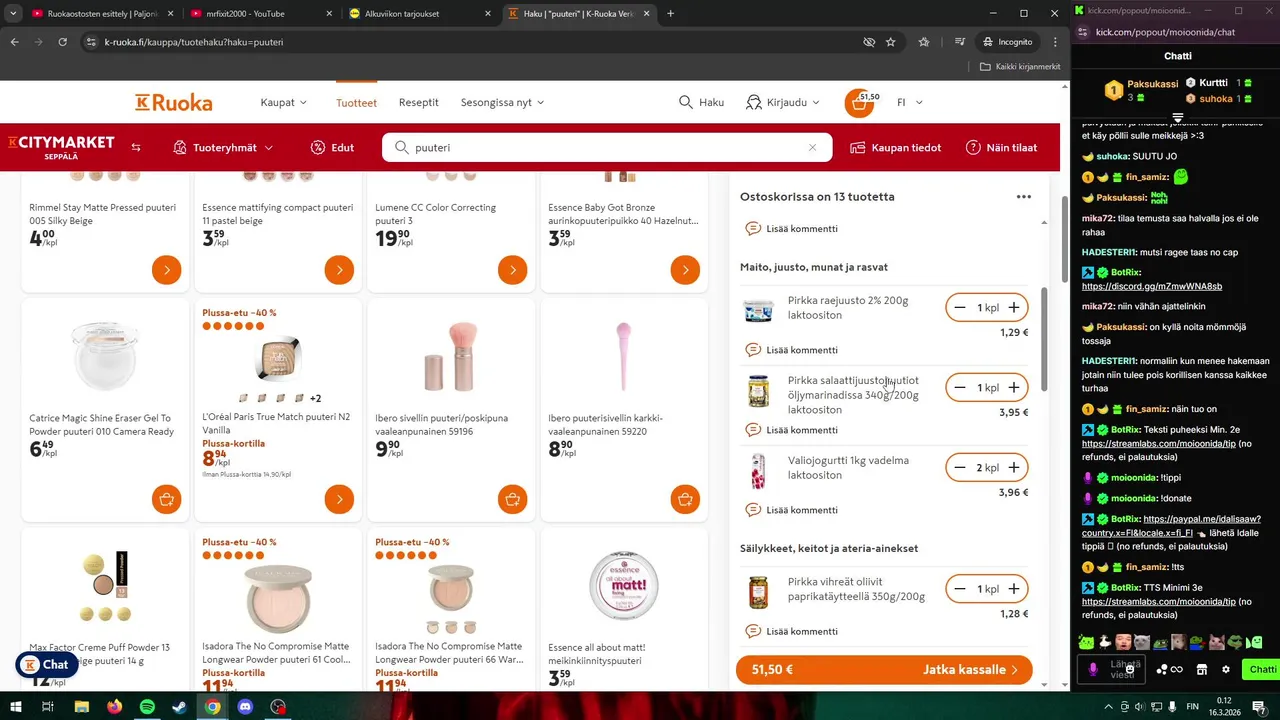Click the Isadora 66 Warm shade swatches

tap(450, 627)
